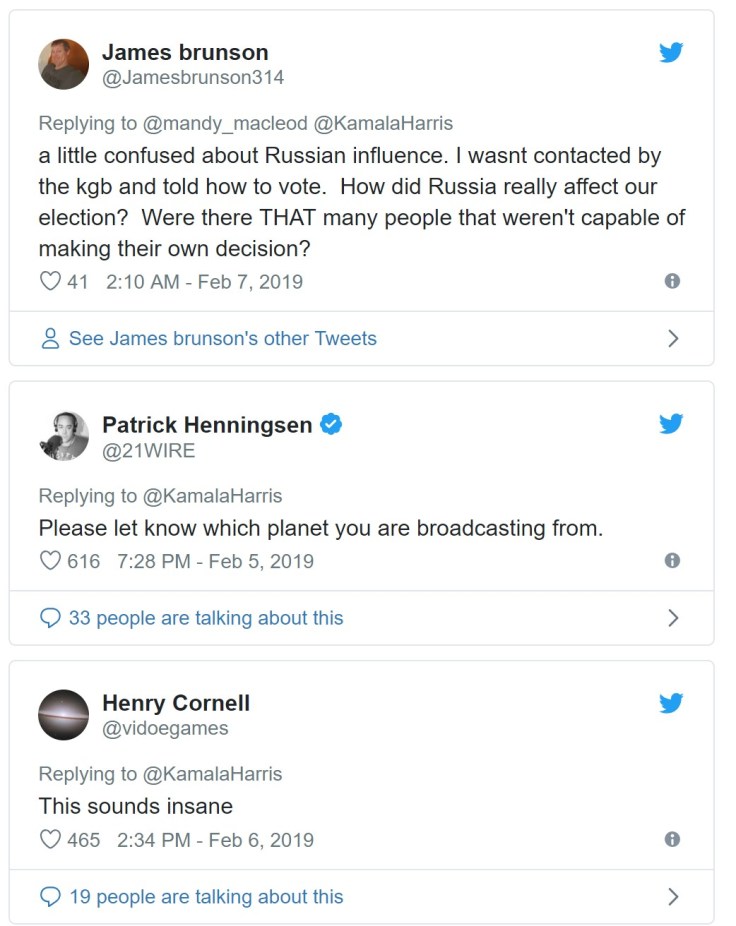Click Twitter bird icon on James brunson's tweet
The width and height of the screenshot is (736, 926).
click(x=671, y=52)
